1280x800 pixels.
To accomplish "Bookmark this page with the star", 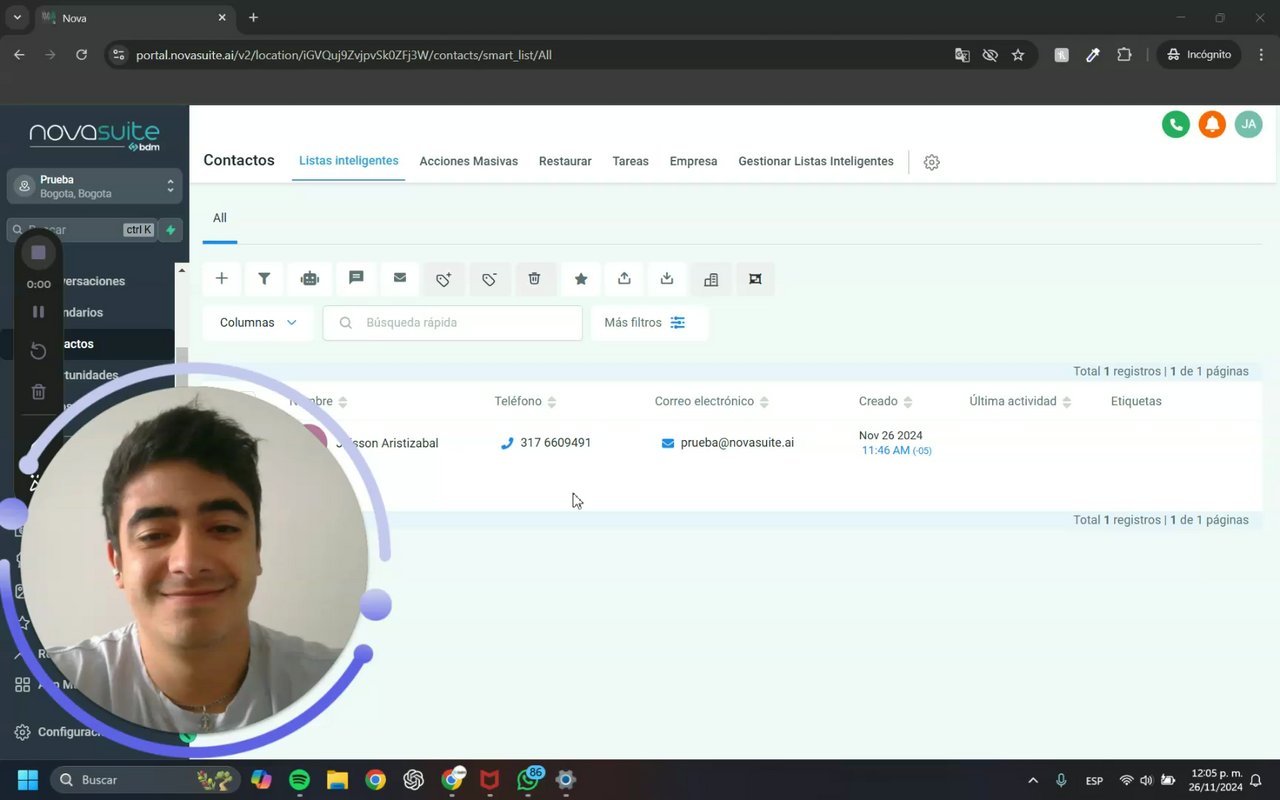I will coord(1018,55).
